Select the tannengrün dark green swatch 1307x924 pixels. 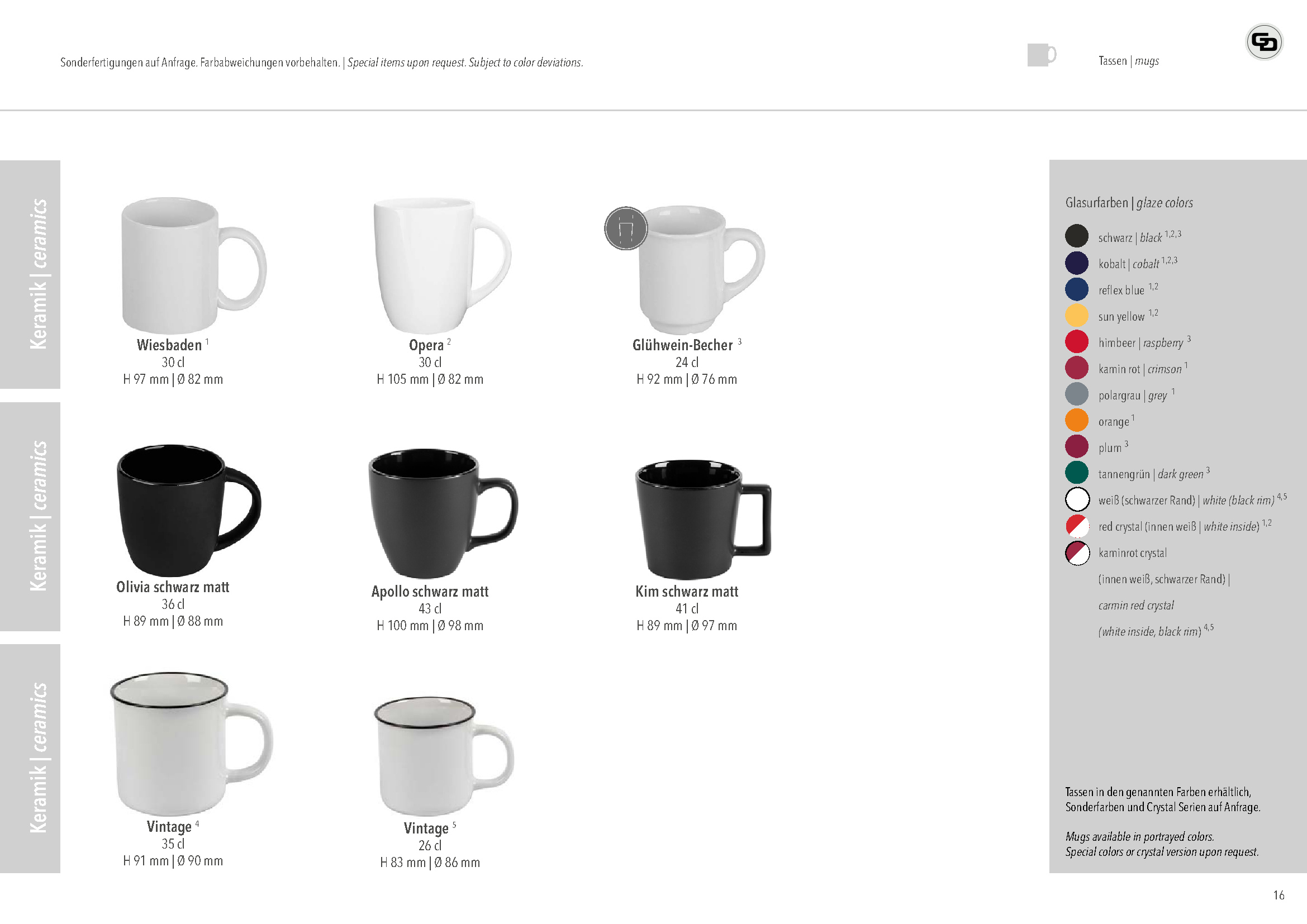click(x=1076, y=473)
